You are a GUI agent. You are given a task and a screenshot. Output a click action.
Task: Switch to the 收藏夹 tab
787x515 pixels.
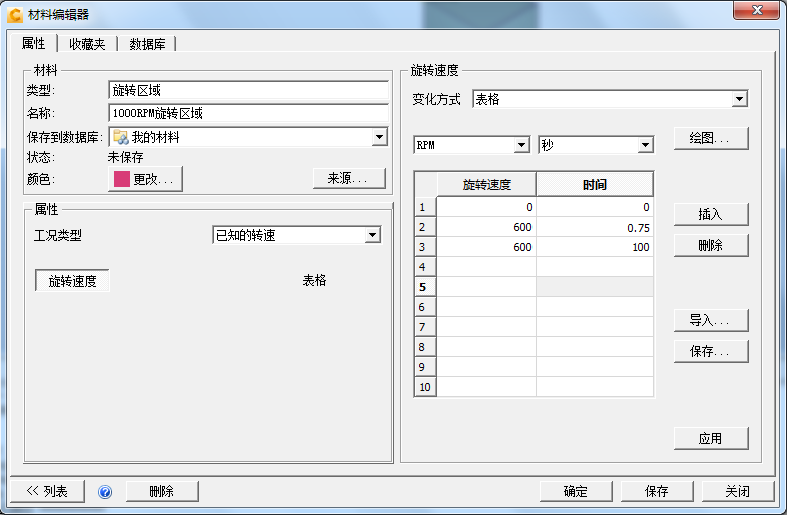pos(87,44)
